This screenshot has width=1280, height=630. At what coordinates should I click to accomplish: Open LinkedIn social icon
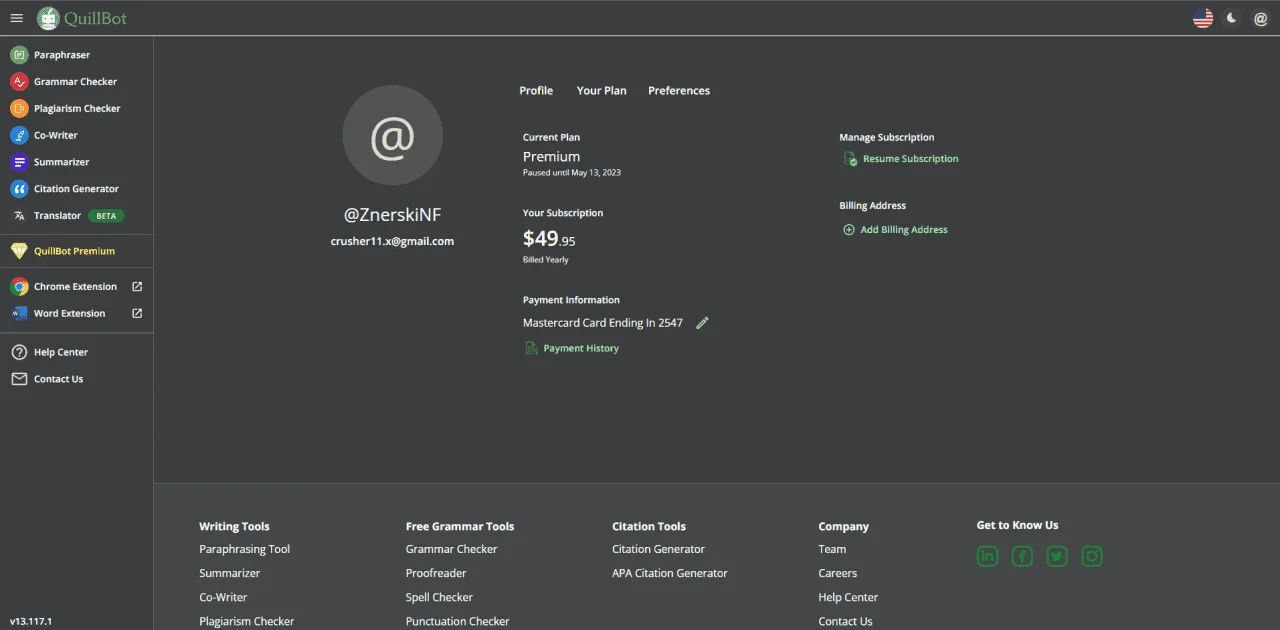coord(988,557)
